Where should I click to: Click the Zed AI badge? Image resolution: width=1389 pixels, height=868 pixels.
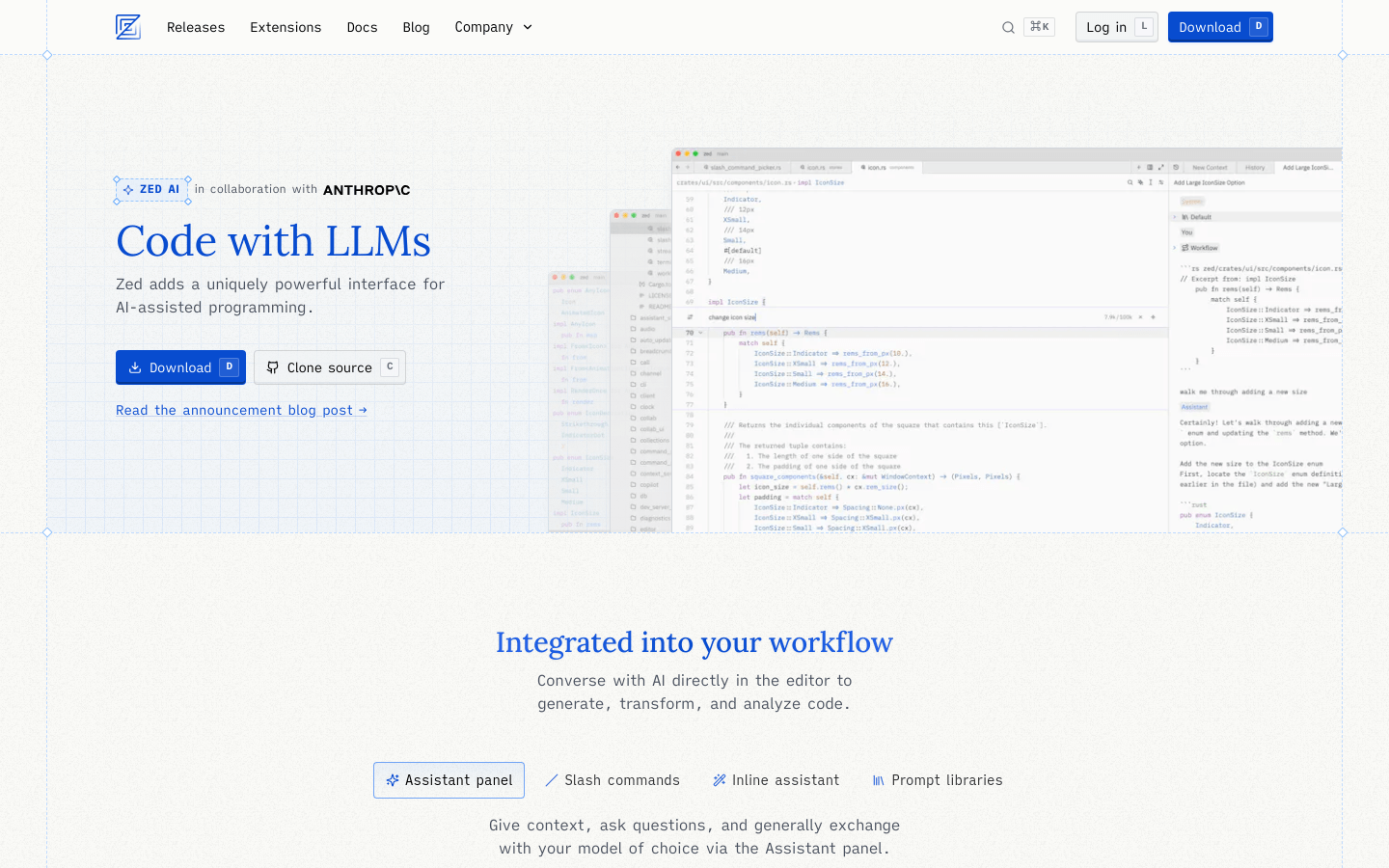pyautogui.click(x=152, y=189)
